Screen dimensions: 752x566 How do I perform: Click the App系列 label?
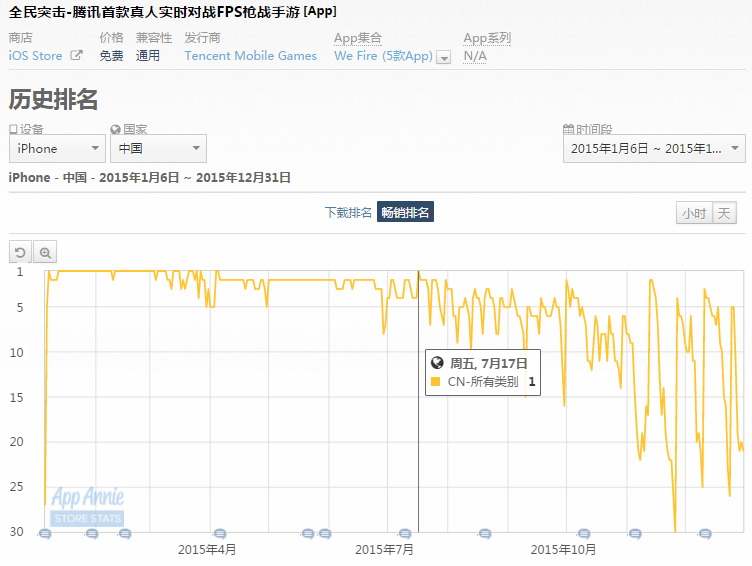pyautogui.click(x=487, y=38)
